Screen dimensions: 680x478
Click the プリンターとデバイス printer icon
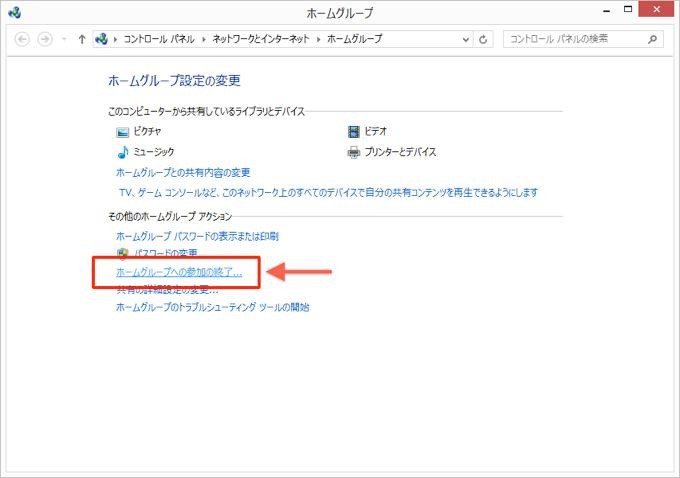coord(353,152)
